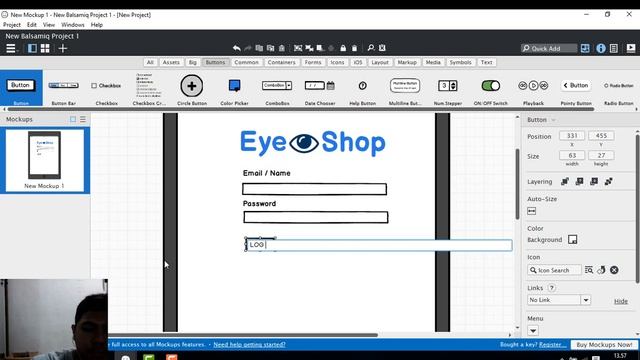Click the first Layering icon

pyautogui.click(x=565, y=182)
